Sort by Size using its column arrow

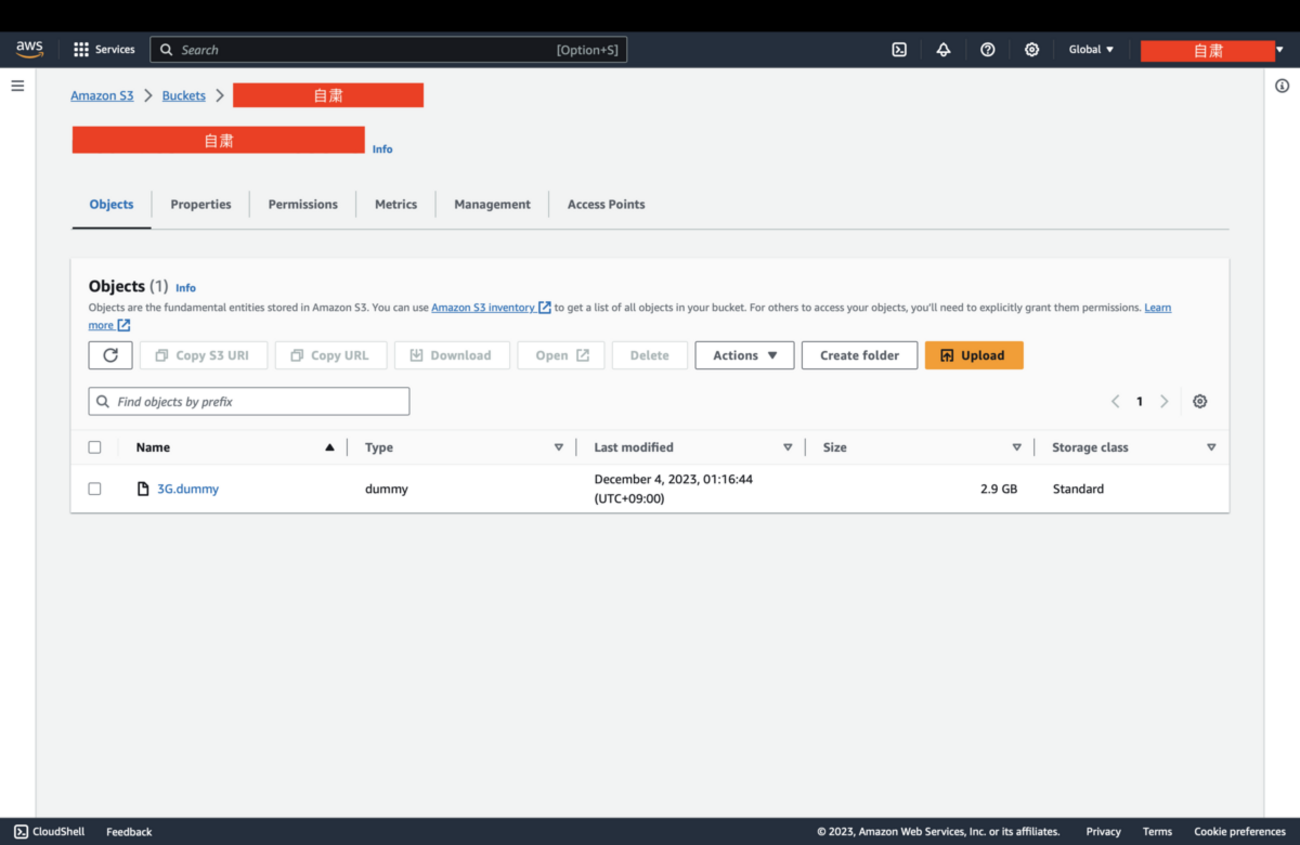click(1017, 447)
